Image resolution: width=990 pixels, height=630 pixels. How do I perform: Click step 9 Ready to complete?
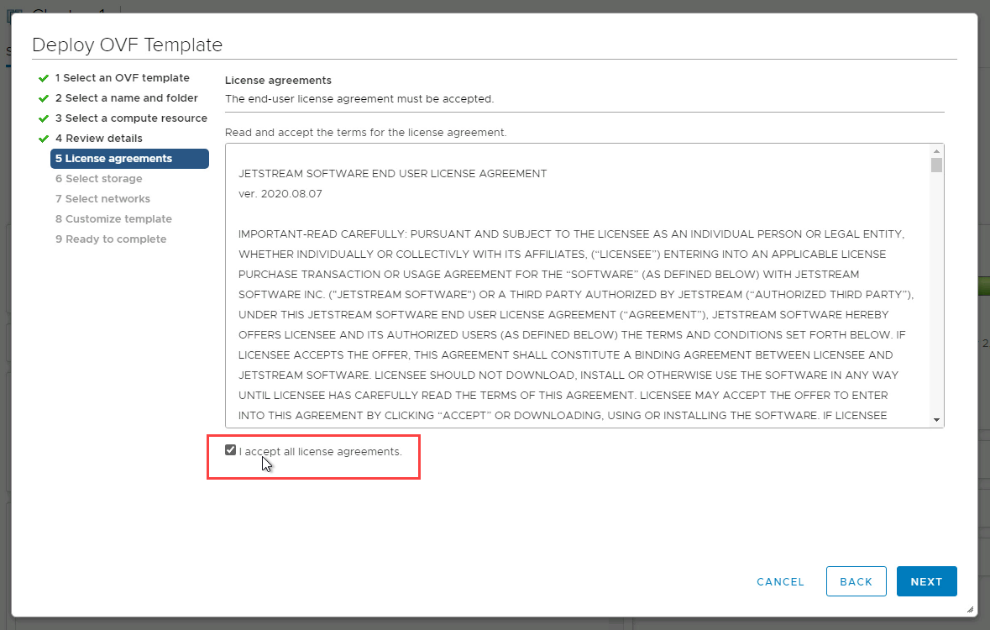[x=110, y=239]
